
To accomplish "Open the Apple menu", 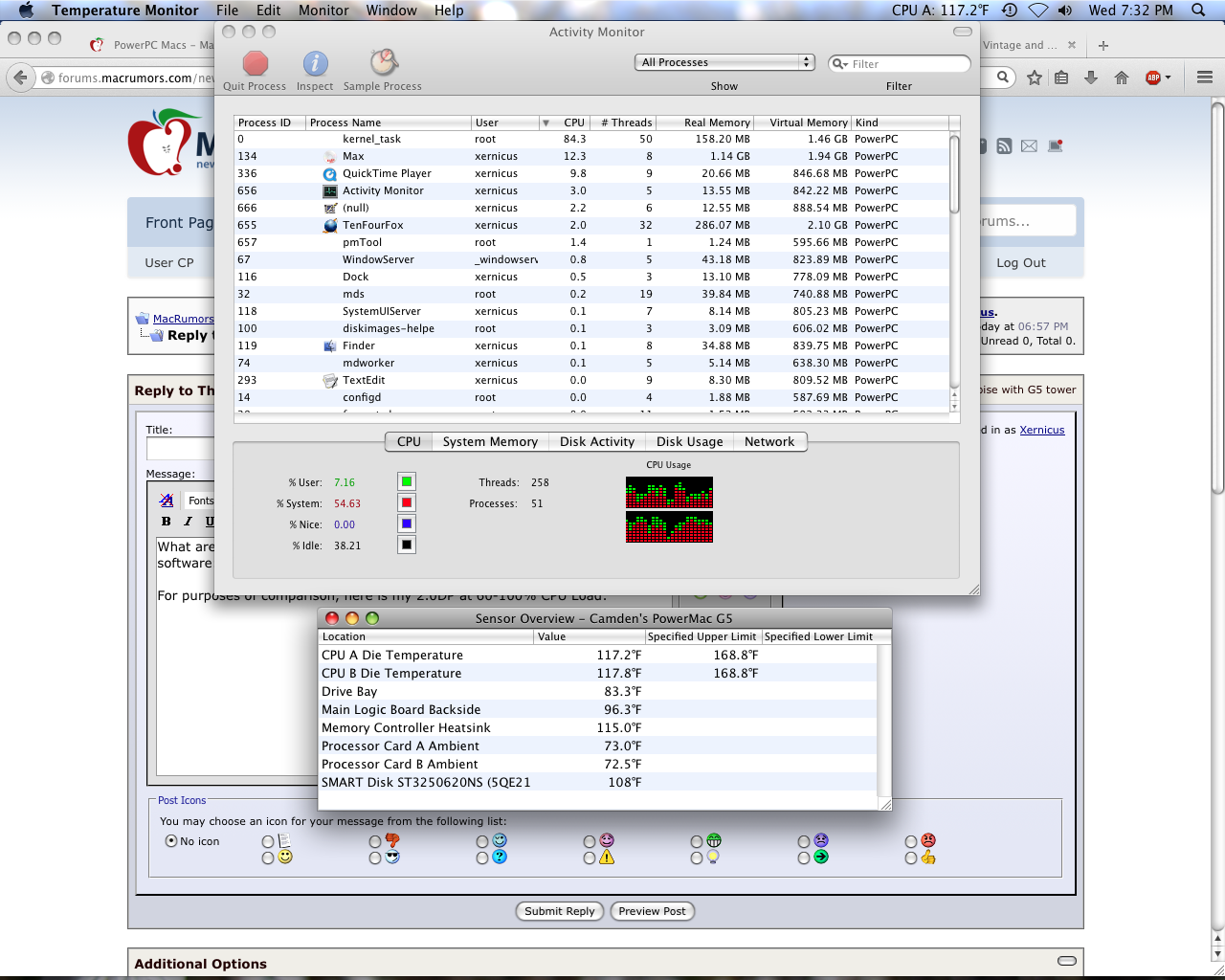I will [x=26, y=10].
